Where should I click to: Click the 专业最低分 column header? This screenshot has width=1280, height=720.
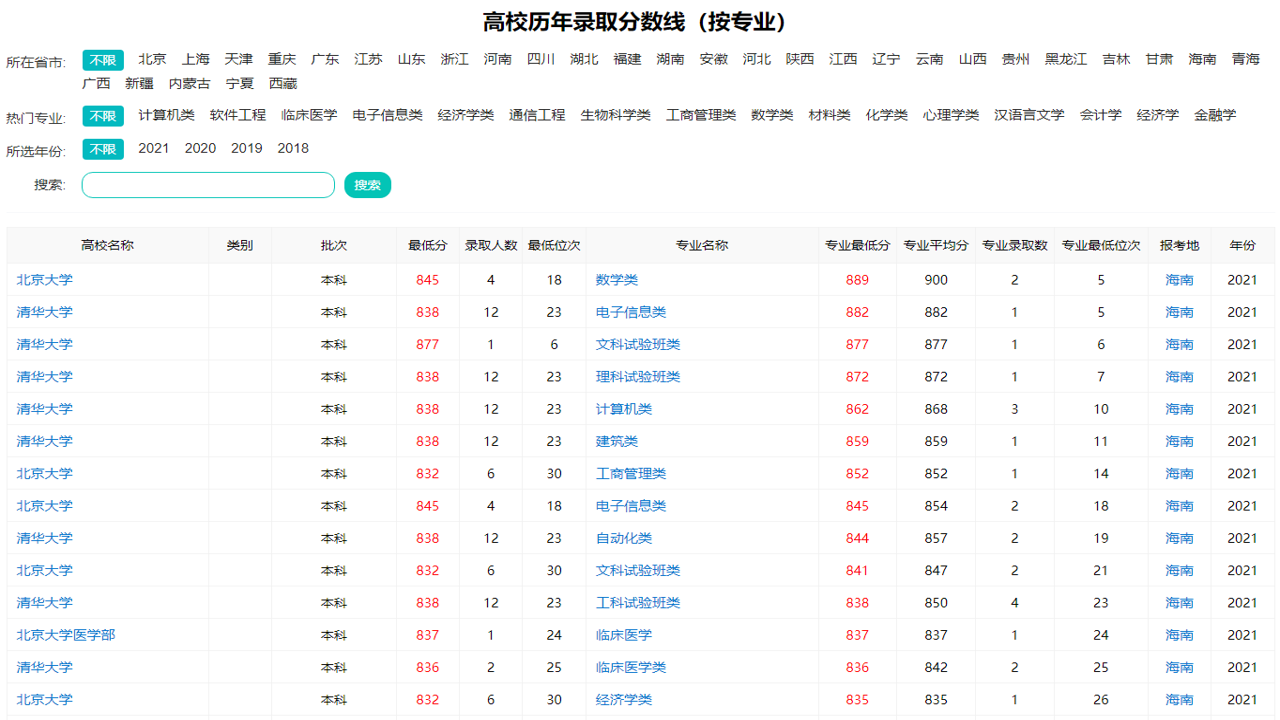click(x=857, y=245)
